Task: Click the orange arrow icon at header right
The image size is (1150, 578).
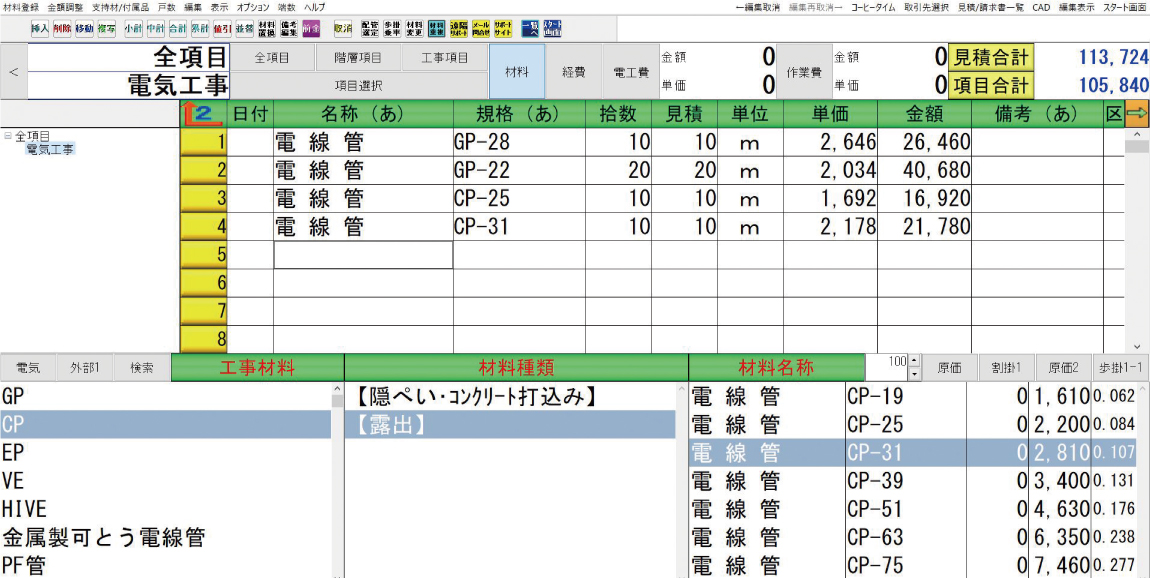Action: tap(1137, 114)
